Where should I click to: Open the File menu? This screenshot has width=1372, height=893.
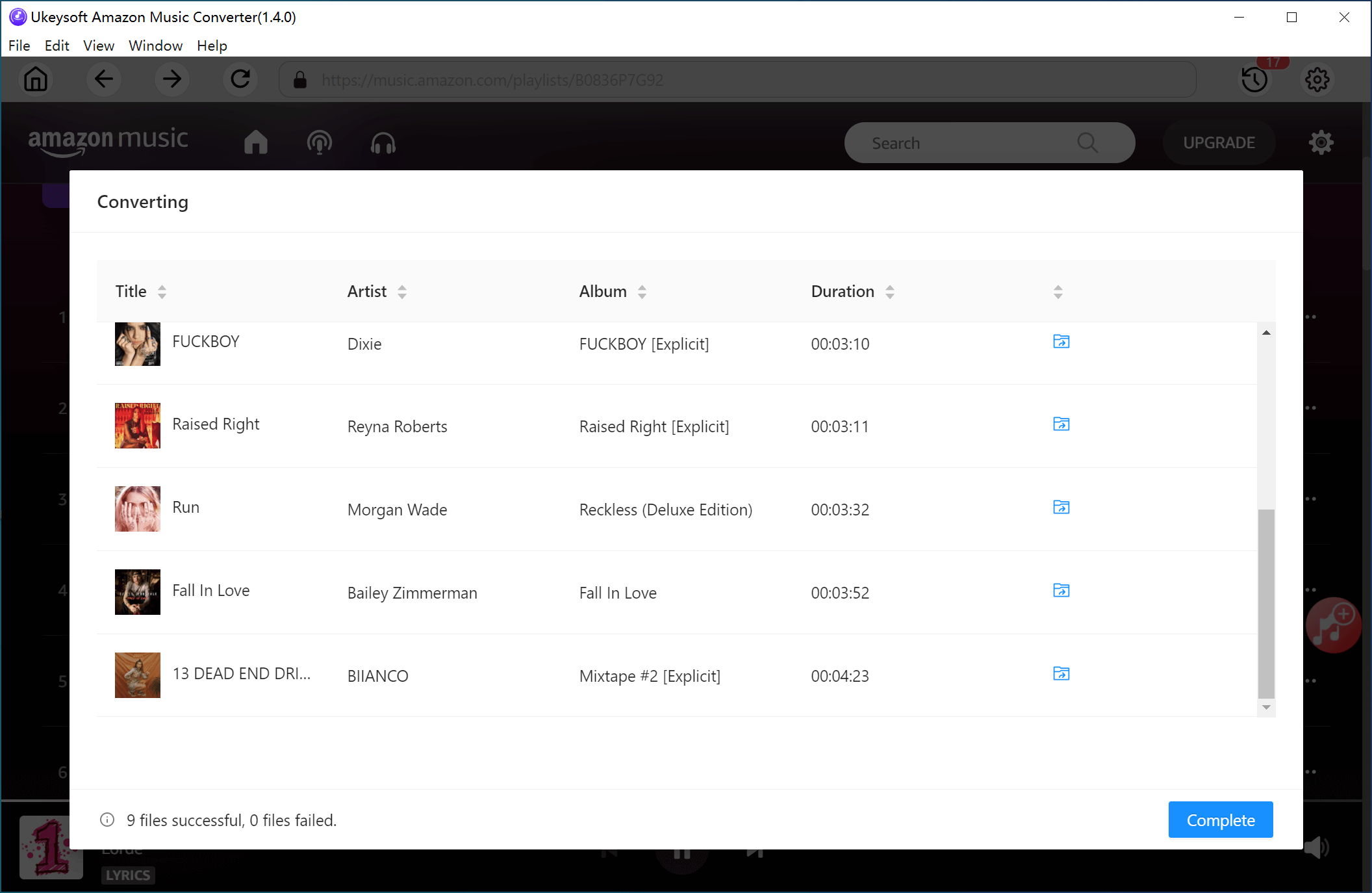18,46
